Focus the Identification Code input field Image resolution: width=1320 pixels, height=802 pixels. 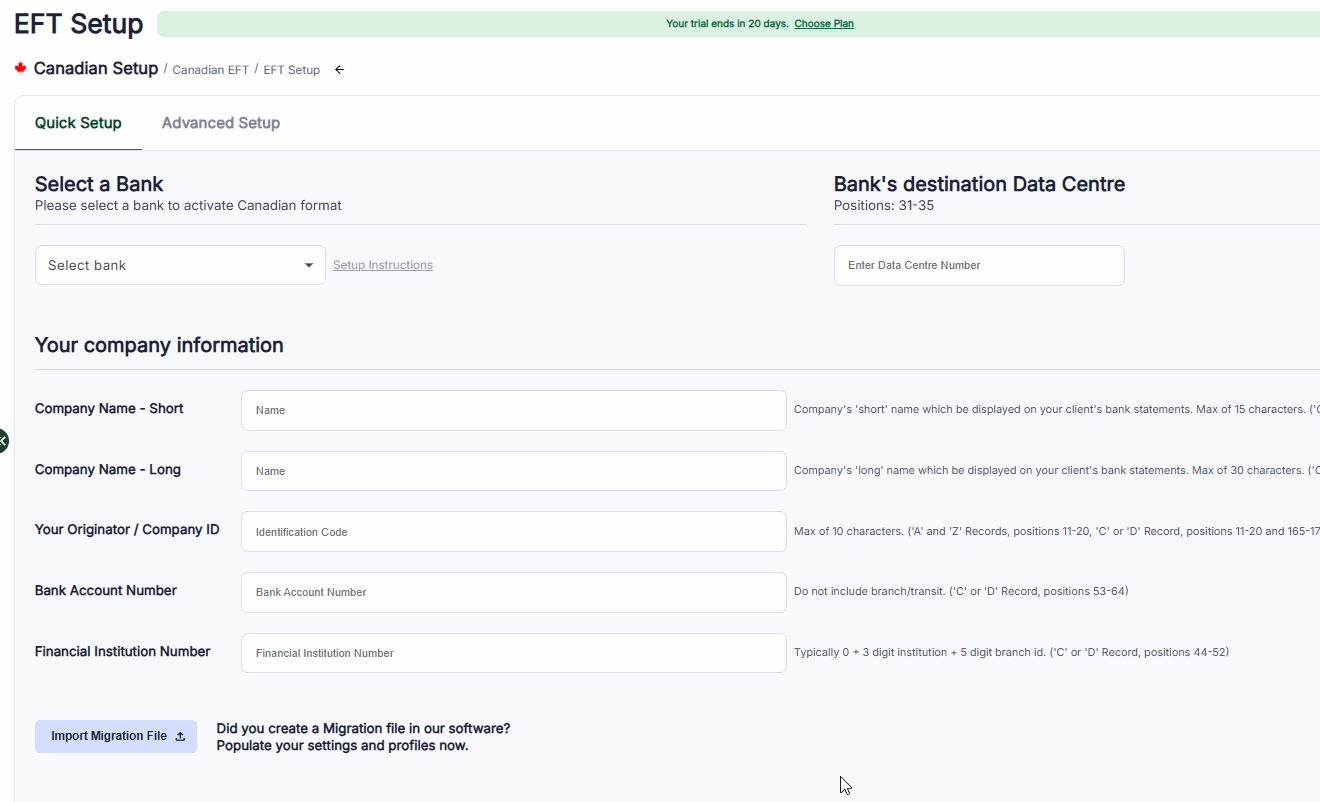513,532
